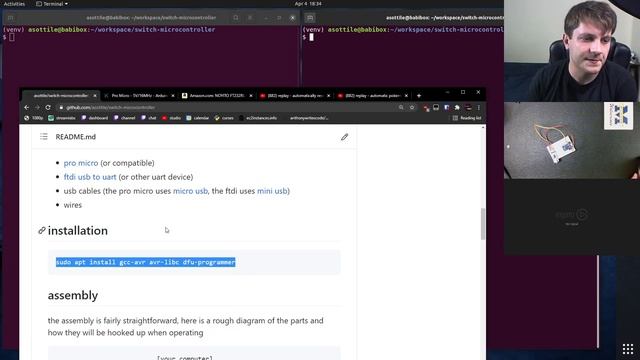
Task: Click the wires list item
Action: coord(73,205)
